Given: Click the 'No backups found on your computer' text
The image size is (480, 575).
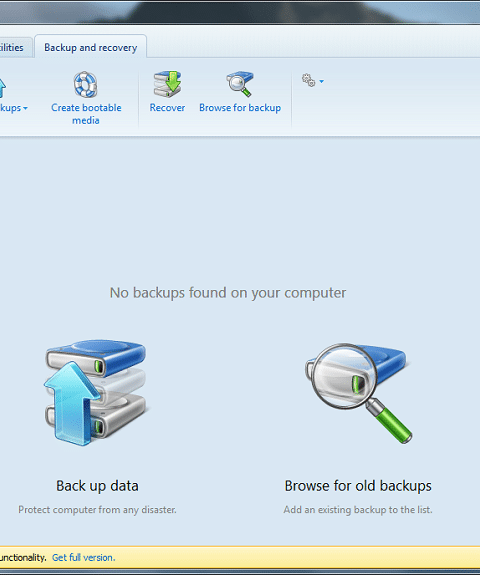Looking at the screenshot, I should point(228,293).
